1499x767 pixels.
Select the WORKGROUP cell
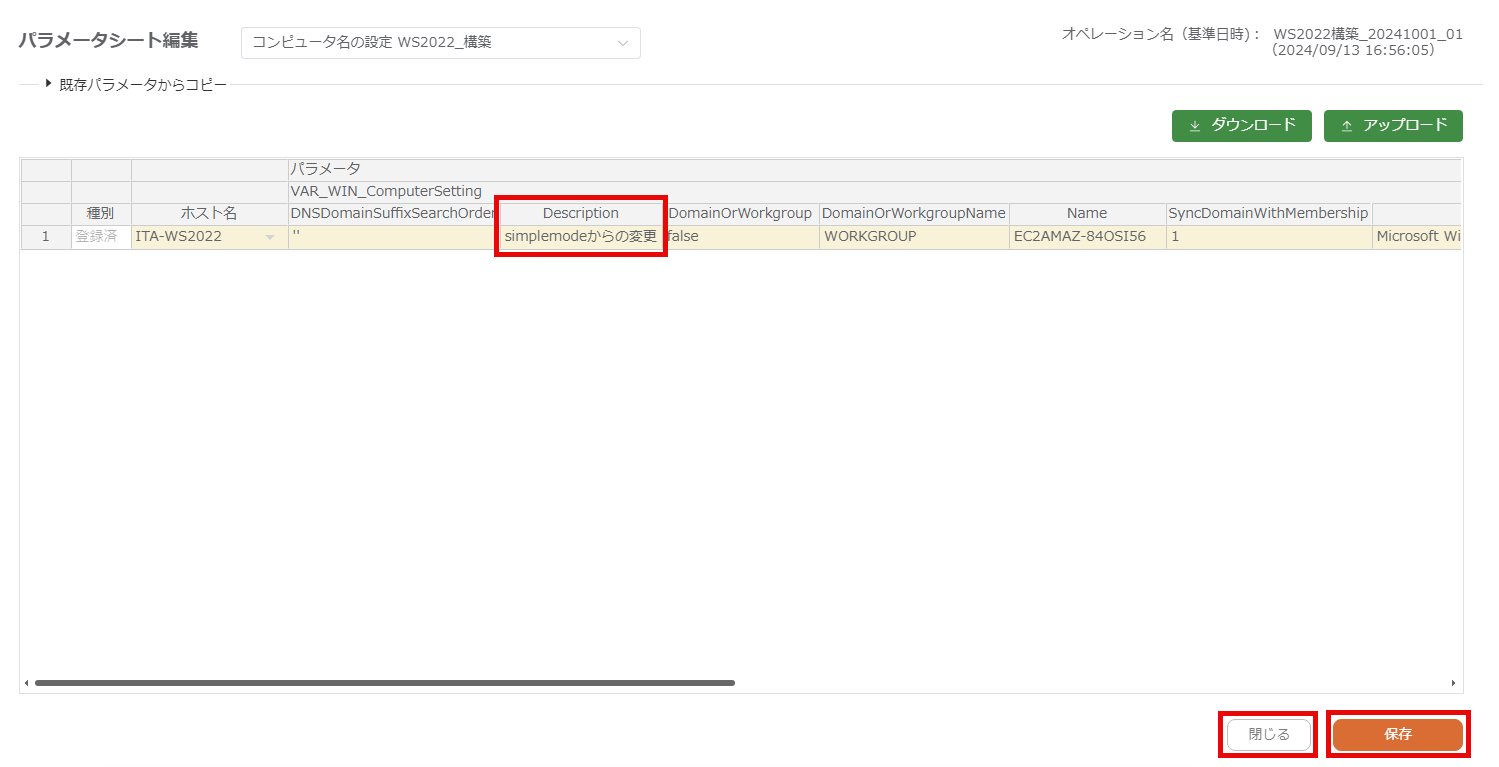click(x=913, y=237)
